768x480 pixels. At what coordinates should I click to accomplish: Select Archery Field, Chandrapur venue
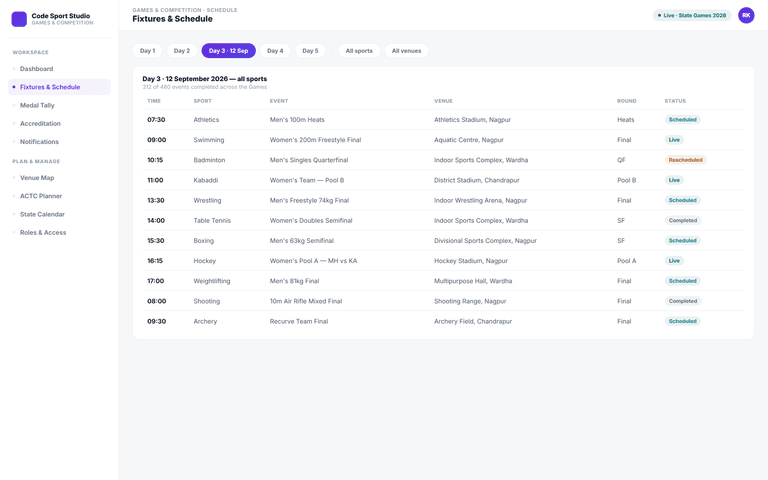(473, 321)
